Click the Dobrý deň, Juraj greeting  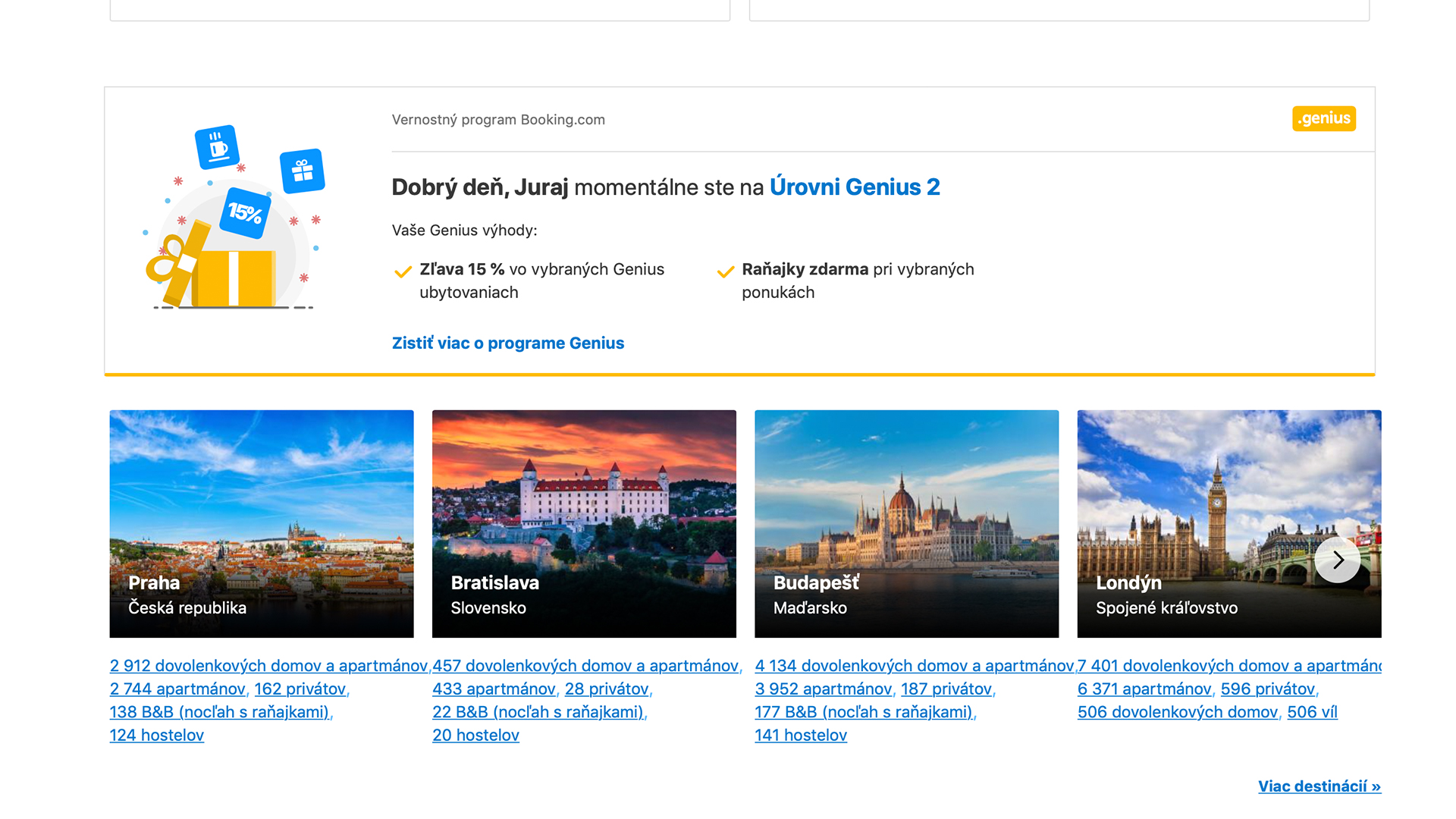[x=480, y=187]
